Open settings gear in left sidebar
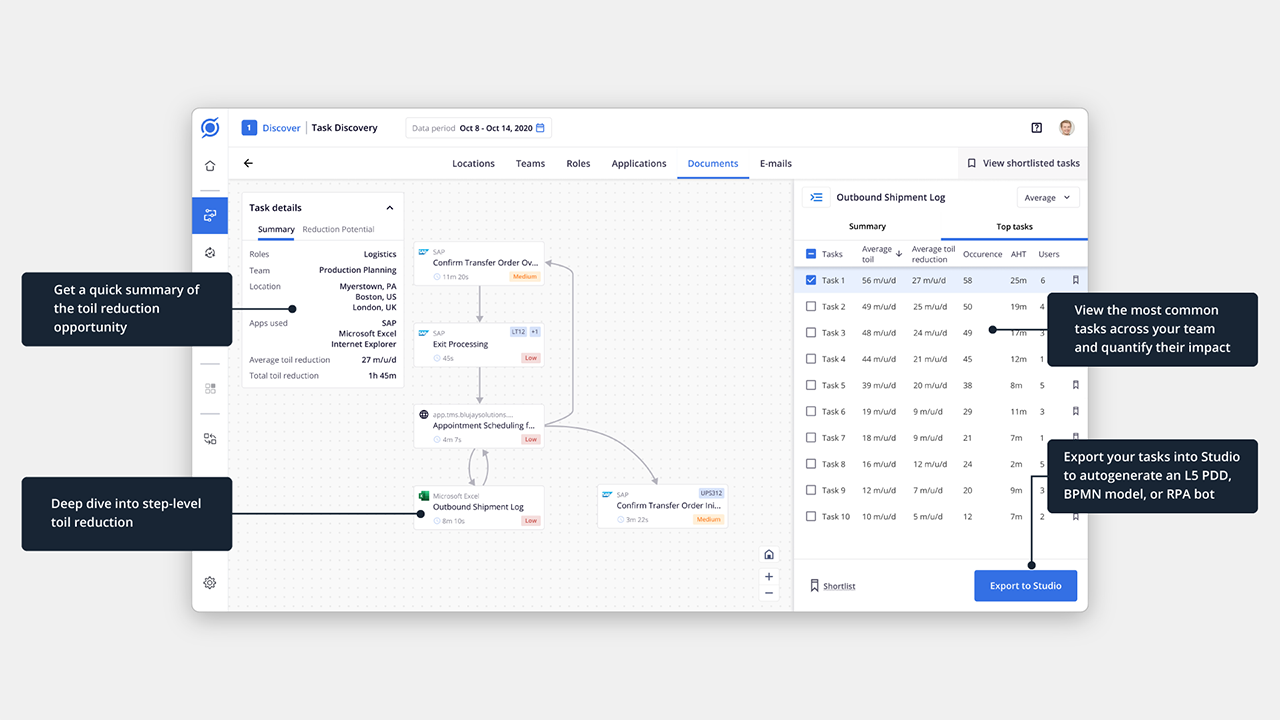1280x720 pixels. 210,583
